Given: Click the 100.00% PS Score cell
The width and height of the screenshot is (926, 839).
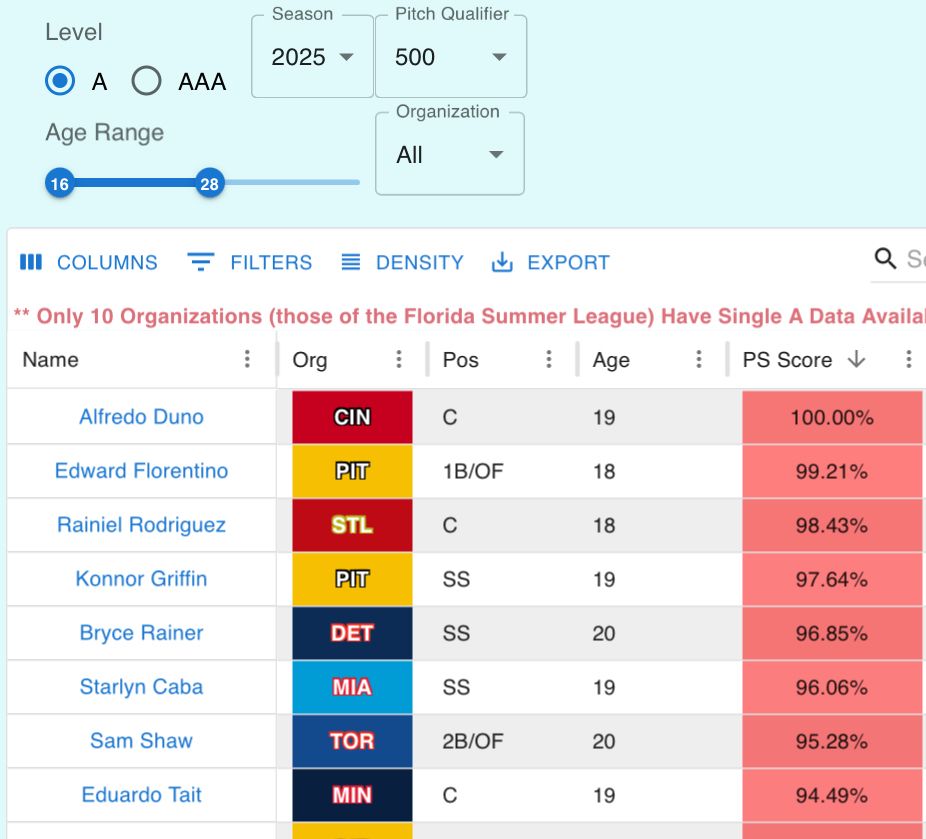Looking at the screenshot, I should [832, 417].
